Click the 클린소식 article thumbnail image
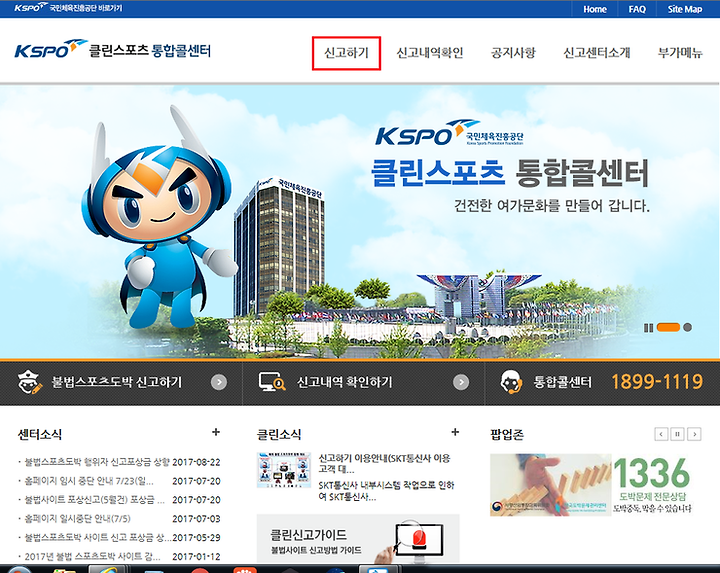Image resolution: width=720 pixels, height=573 pixels. pos(283,470)
